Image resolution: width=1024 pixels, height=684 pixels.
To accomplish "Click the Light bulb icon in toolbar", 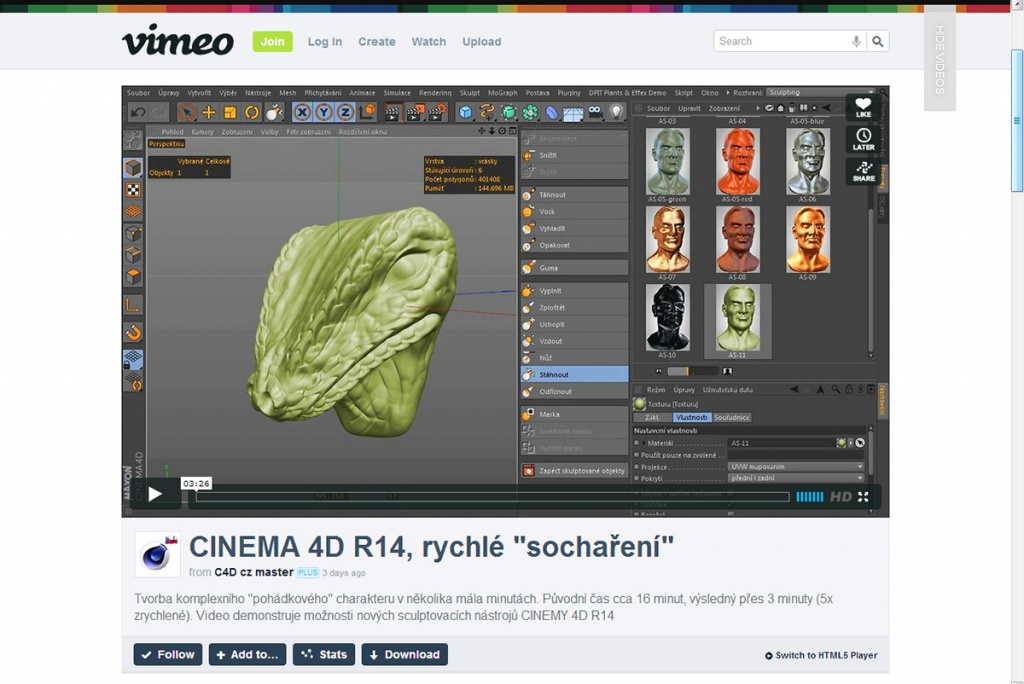I will (616, 112).
